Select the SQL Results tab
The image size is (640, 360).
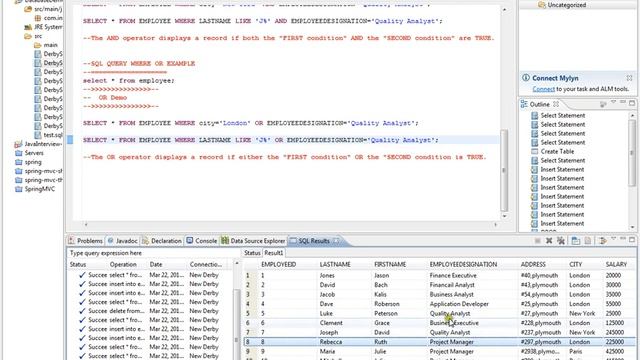click(314, 241)
